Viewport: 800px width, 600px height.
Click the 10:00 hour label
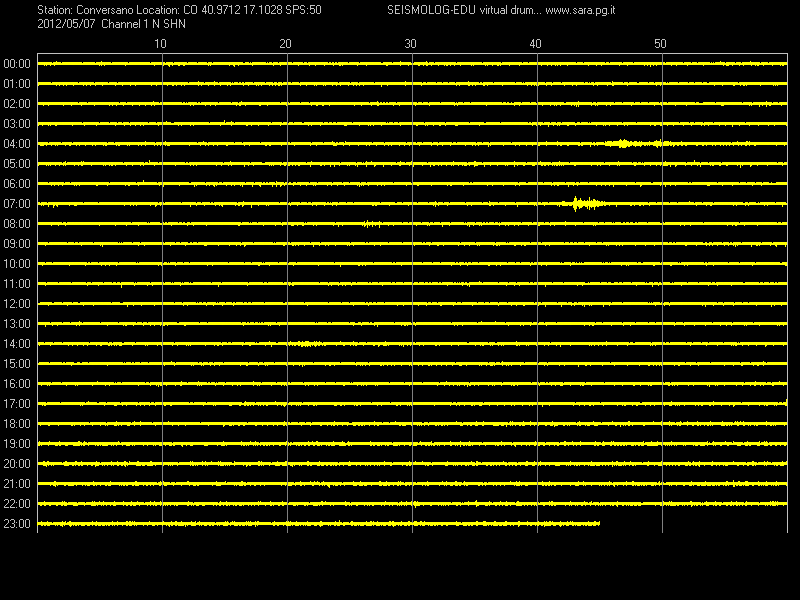tap(17, 264)
